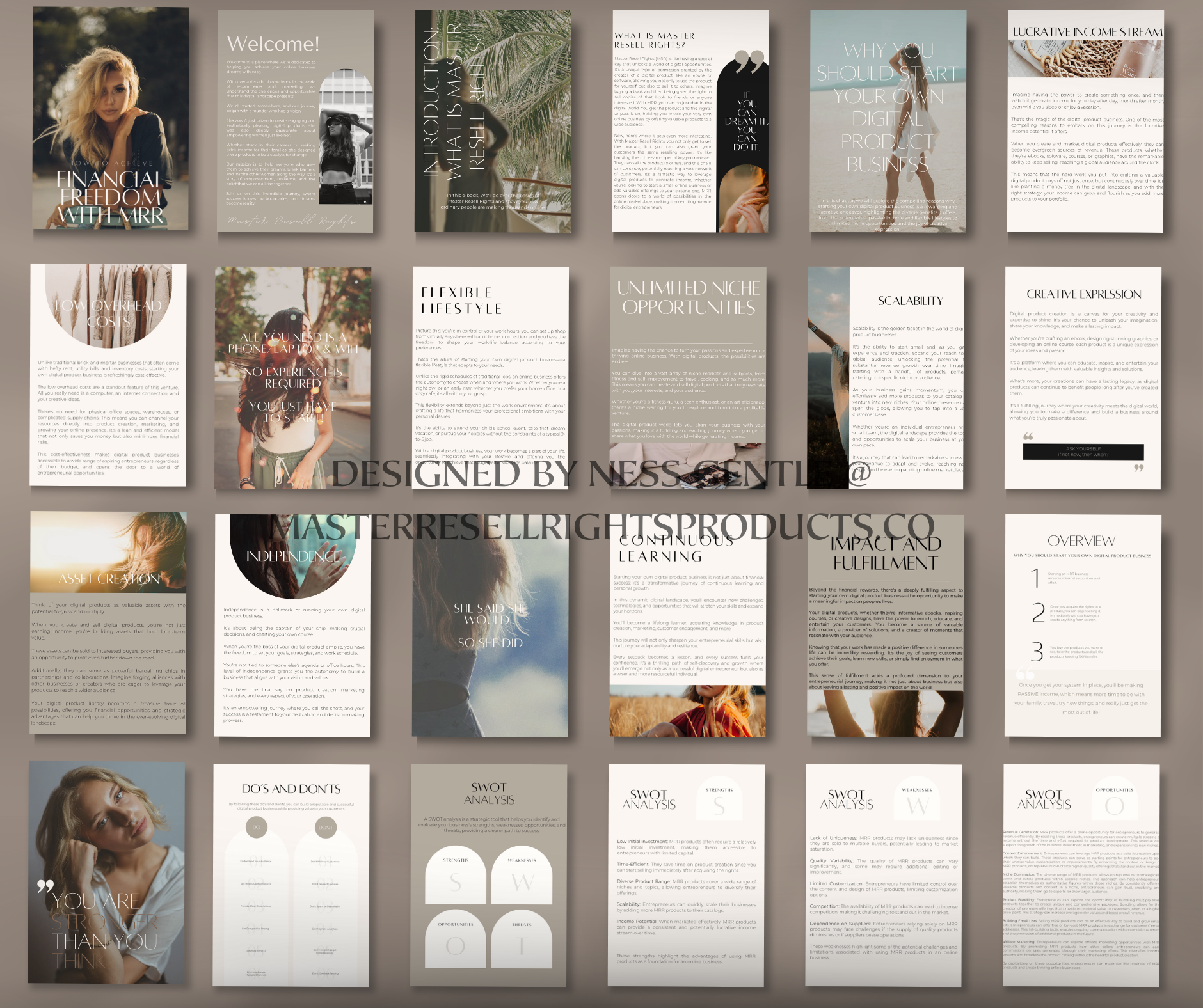The width and height of the screenshot is (1203, 1008).
Task: Click the Scalability page thumbnail
Action: coord(886,377)
